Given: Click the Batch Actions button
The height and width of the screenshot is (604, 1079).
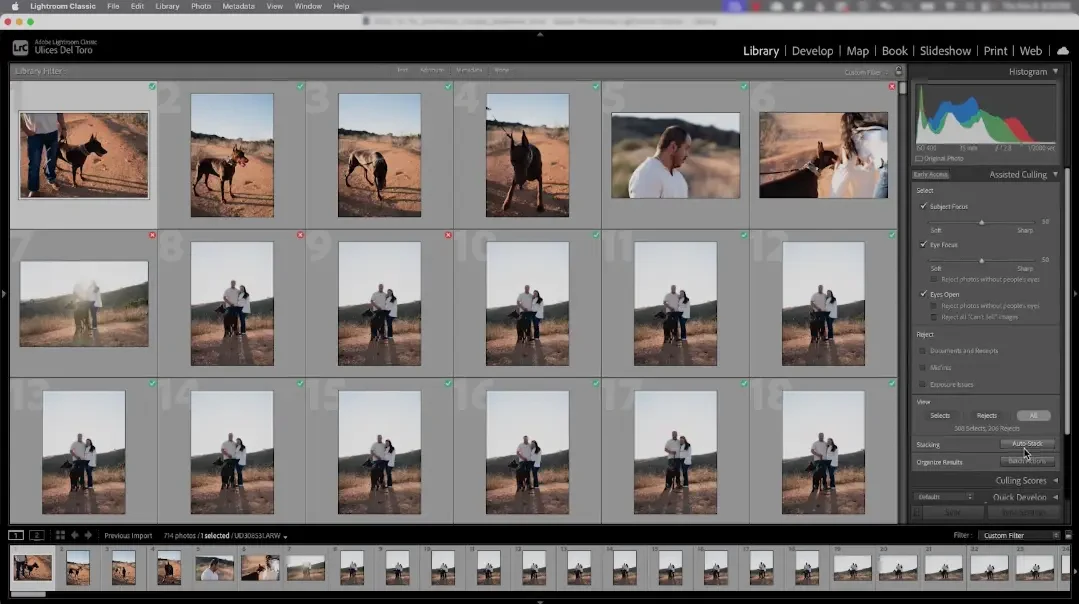Looking at the screenshot, I should coord(1027,461).
